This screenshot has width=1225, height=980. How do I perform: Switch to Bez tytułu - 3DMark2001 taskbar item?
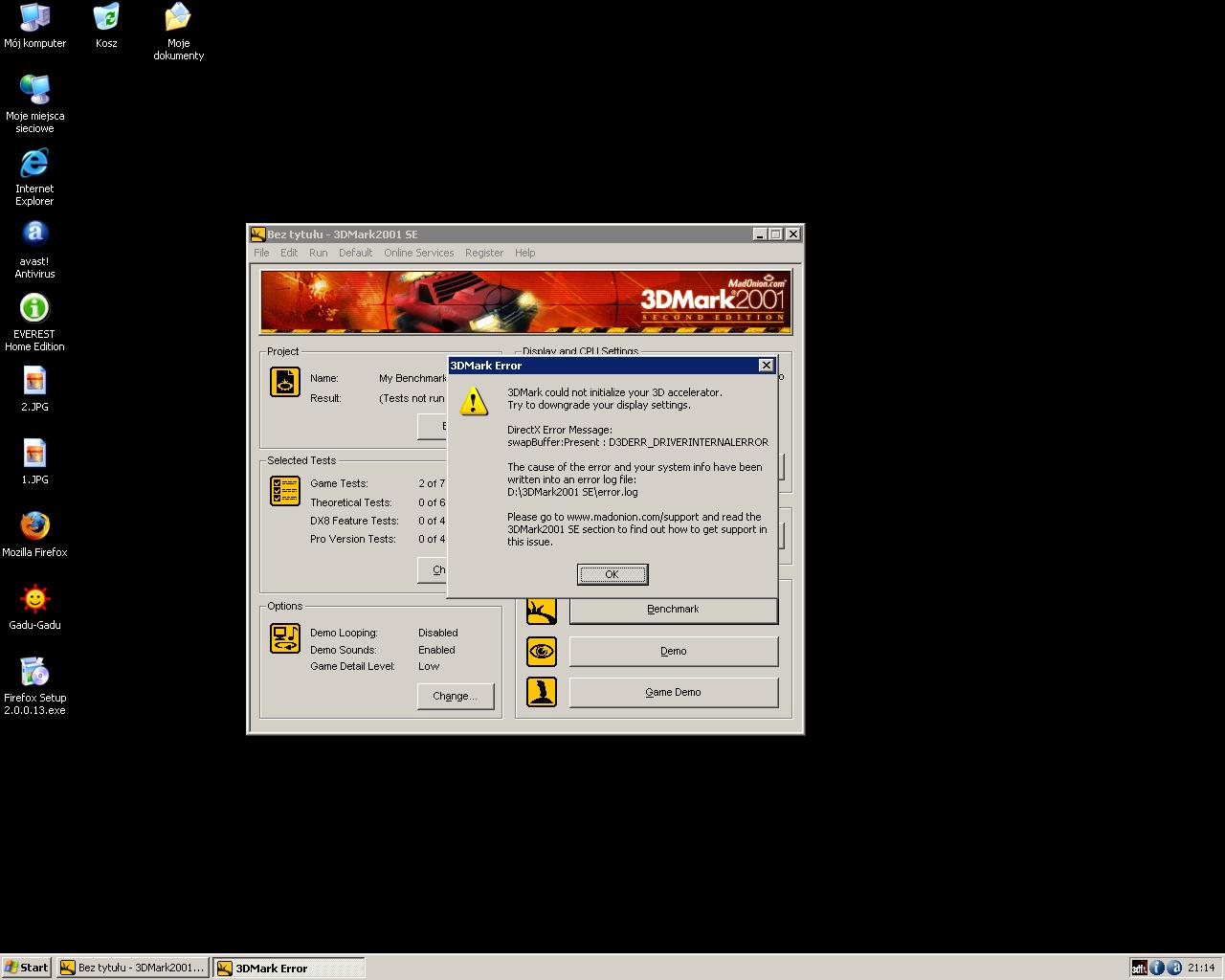coord(132,968)
